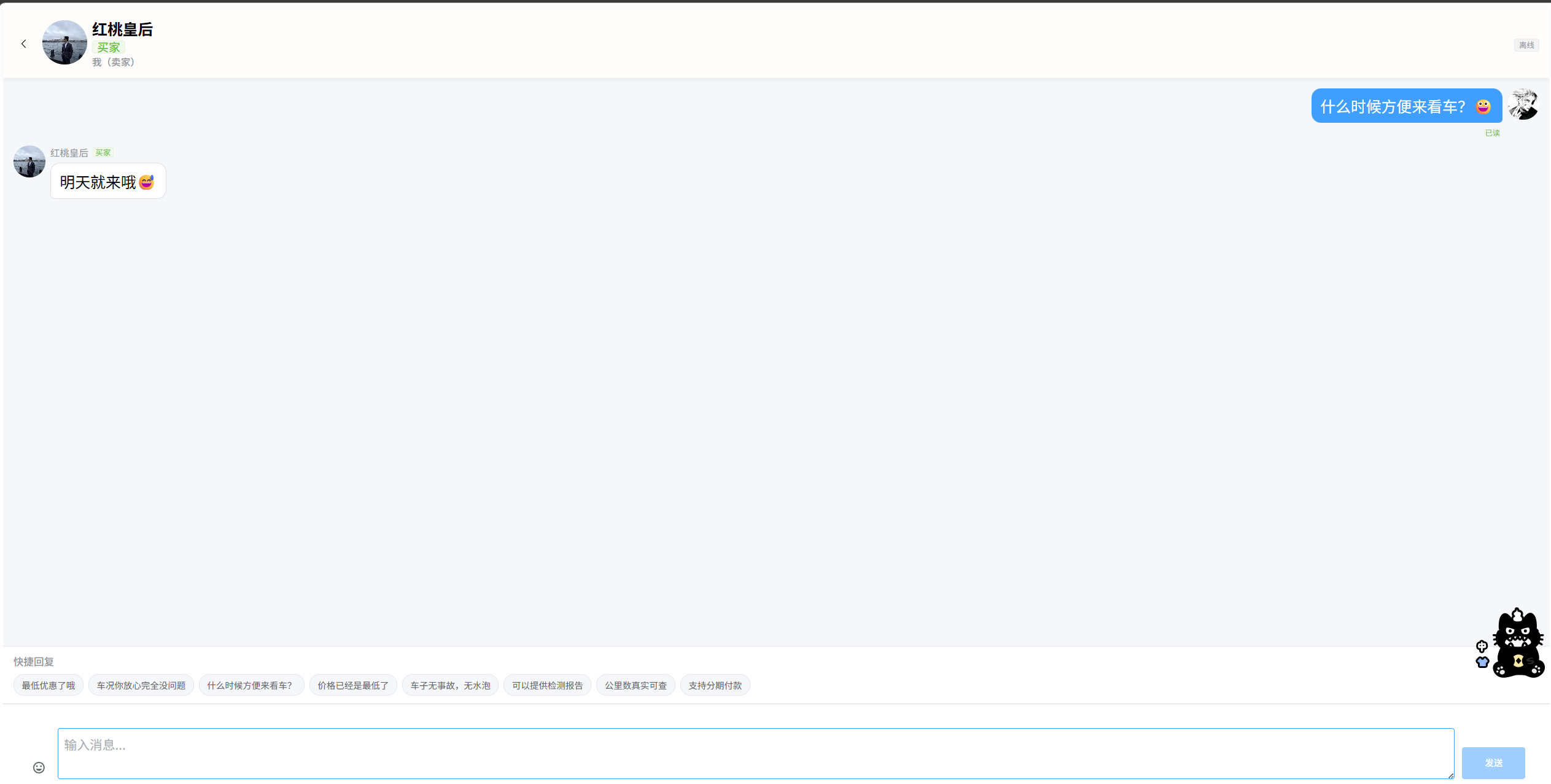1551x784 pixels.
Task: Click the 离线 status badge
Action: tap(1526, 45)
